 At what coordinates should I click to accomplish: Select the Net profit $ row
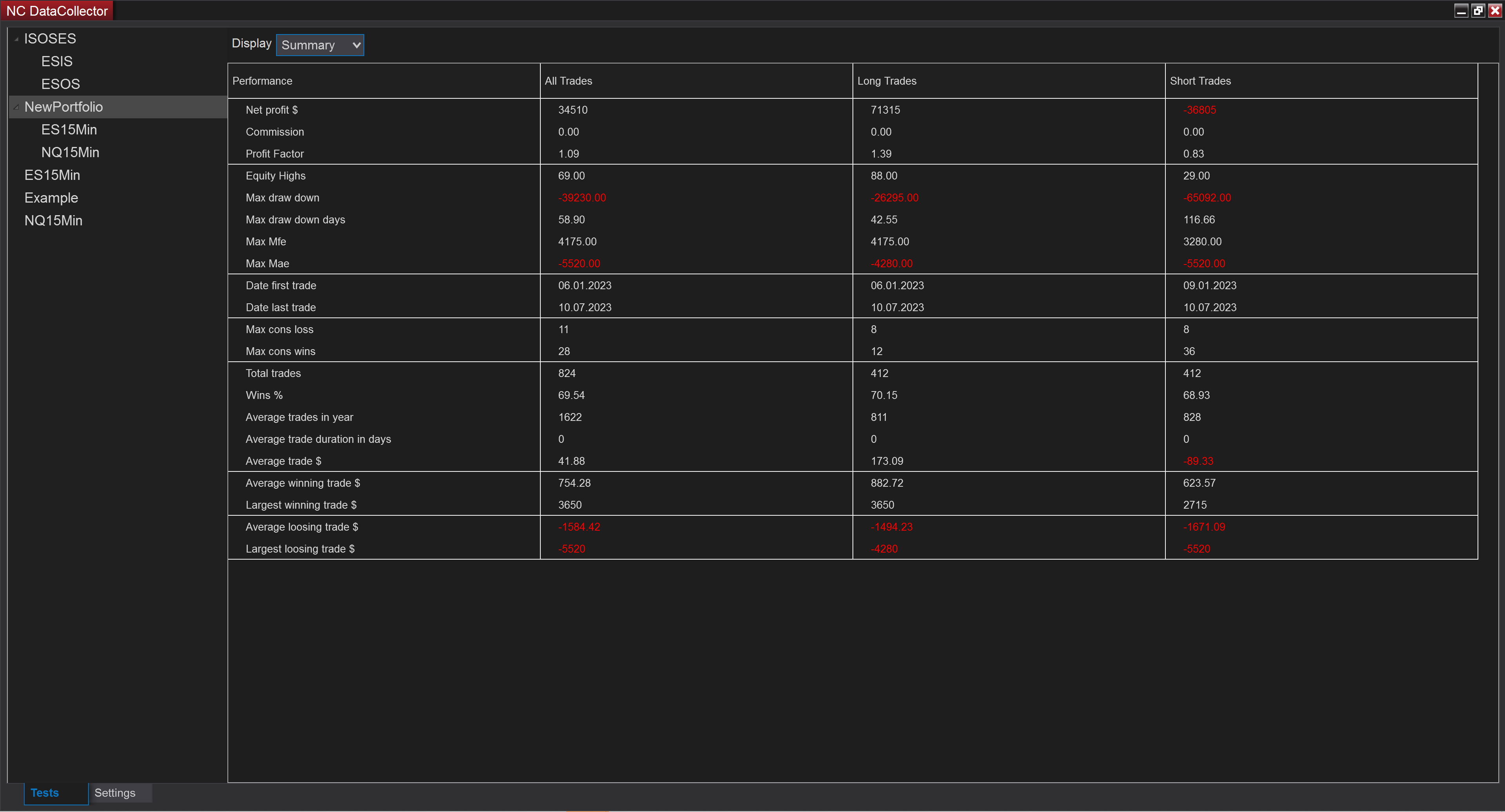(x=272, y=109)
